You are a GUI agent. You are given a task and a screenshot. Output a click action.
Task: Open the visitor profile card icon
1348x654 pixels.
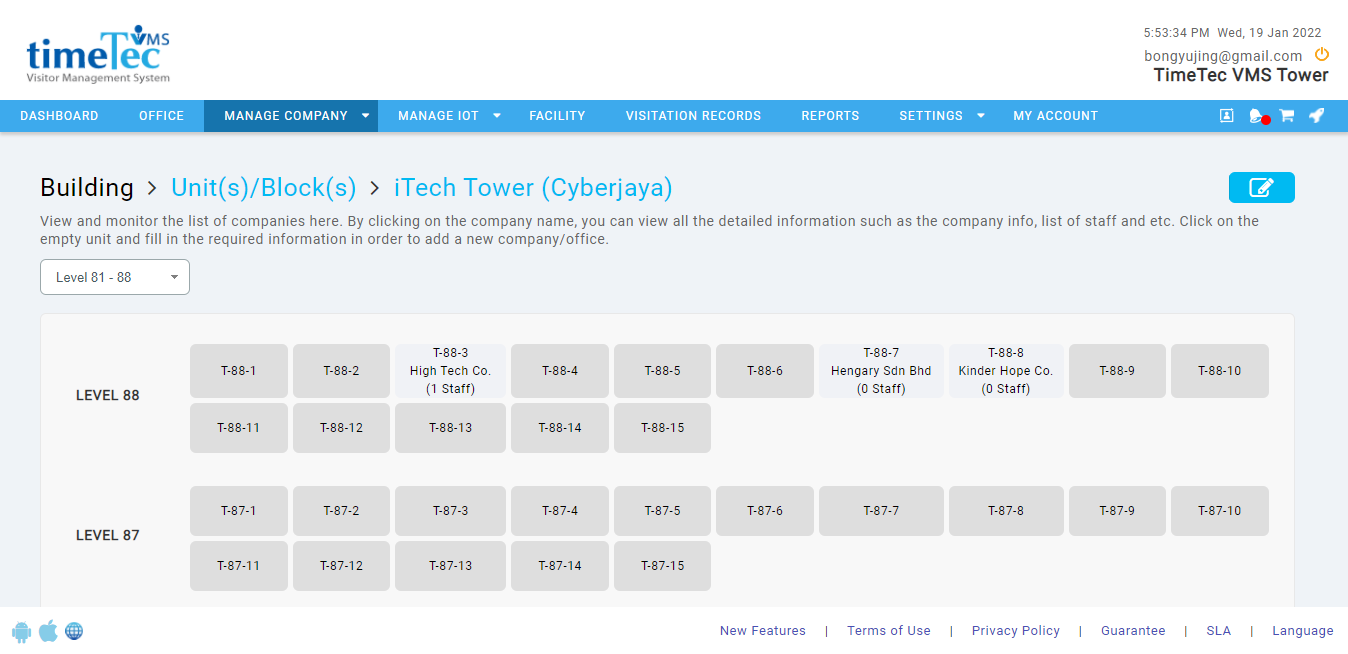click(x=1226, y=116)
